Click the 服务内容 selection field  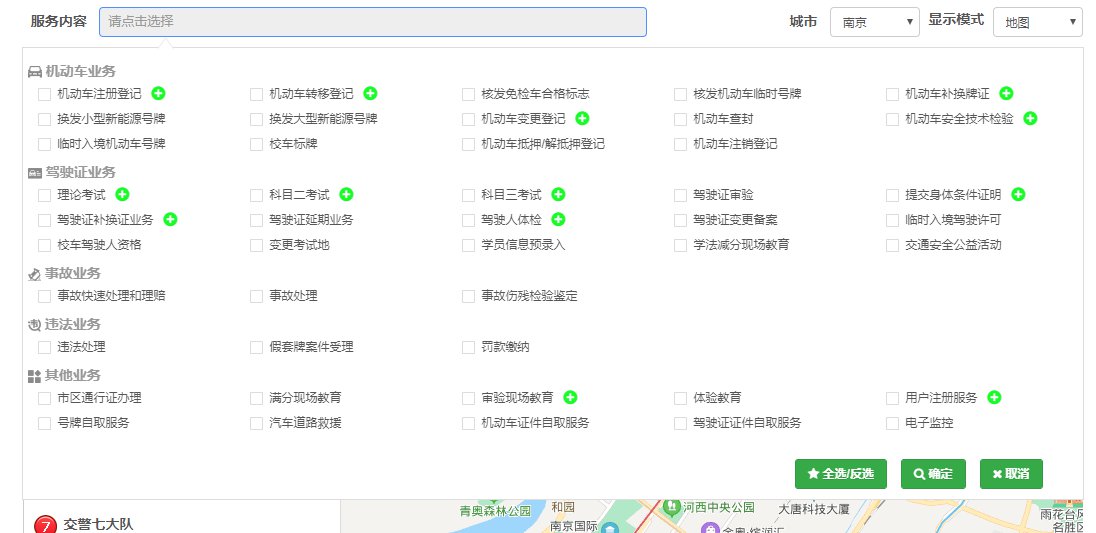click(x=372, y=22)
